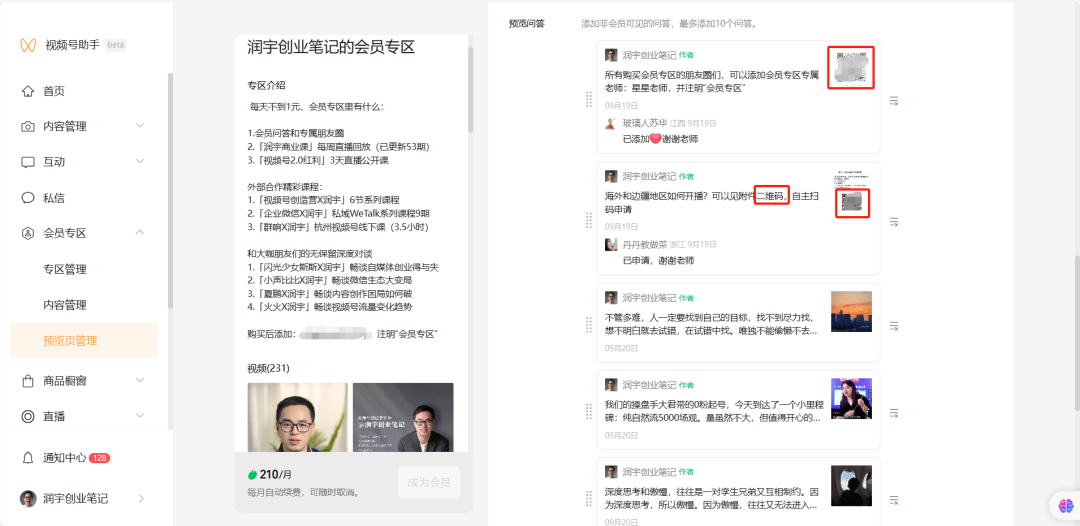Viewport: 1080px width, 526px height.
Task: Click the 成为会员 button
Action: click(x=428, y=483)
